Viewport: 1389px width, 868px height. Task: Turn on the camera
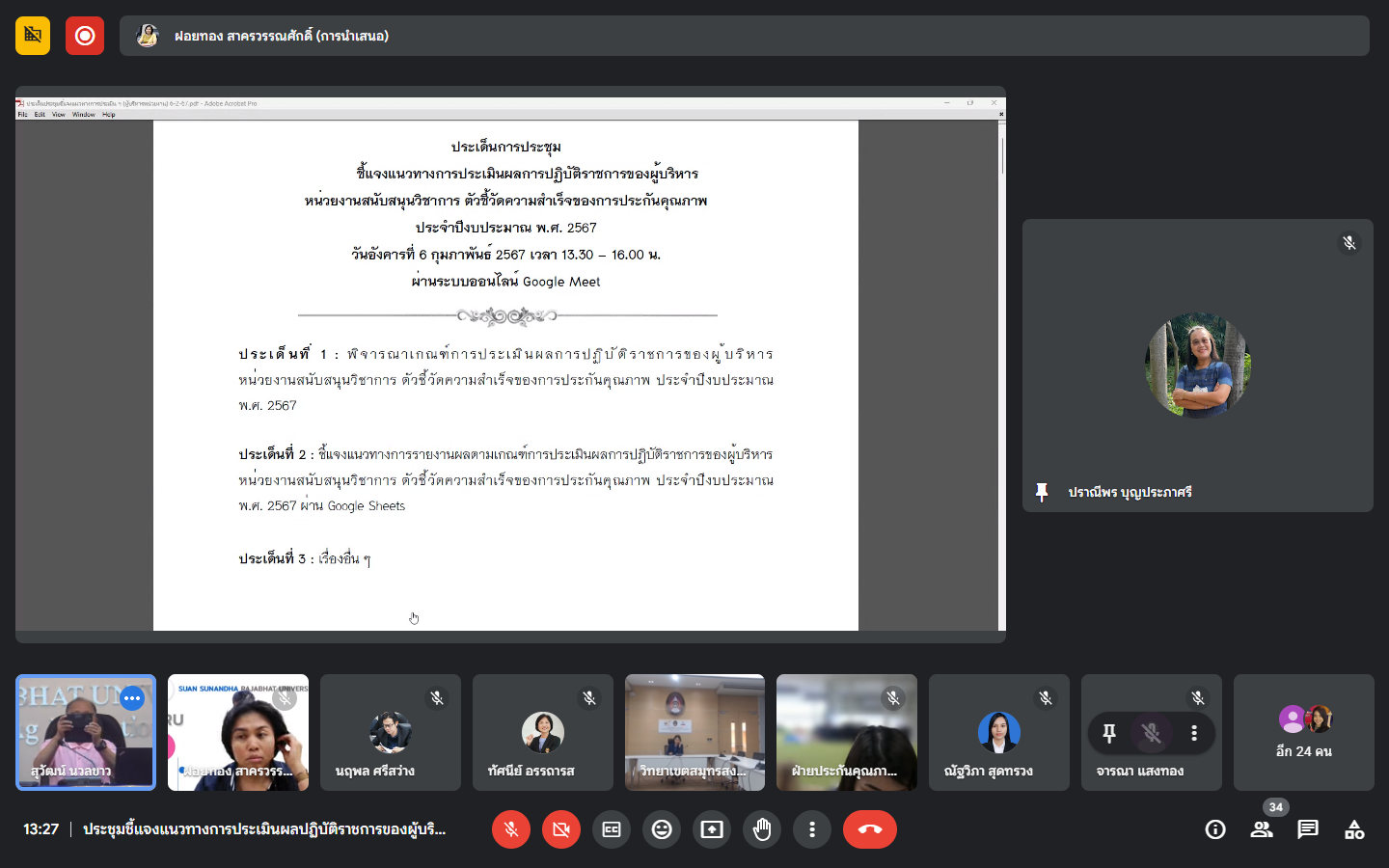click(561, 829)
